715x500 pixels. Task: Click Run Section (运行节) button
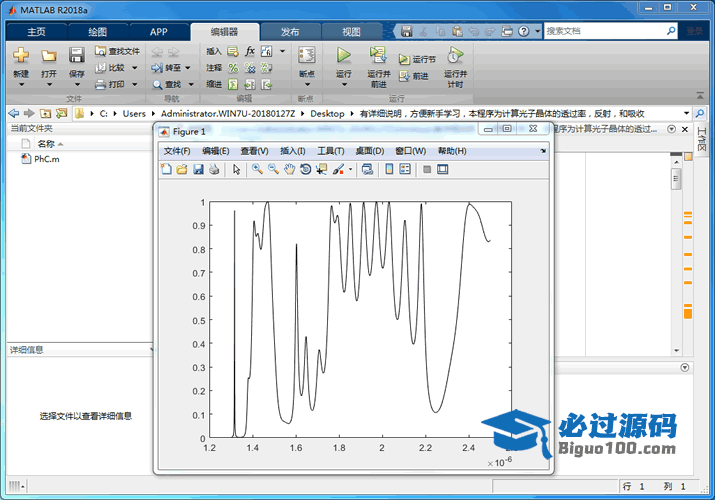click(417, 59)
